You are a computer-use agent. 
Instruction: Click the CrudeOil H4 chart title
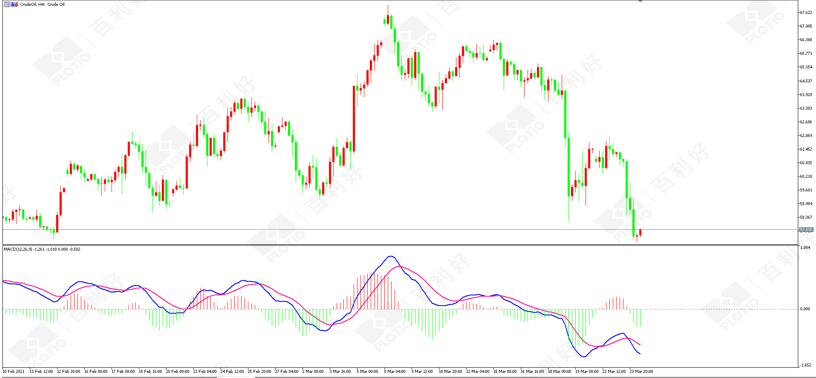pyautogui.click(x=42, y=5)
